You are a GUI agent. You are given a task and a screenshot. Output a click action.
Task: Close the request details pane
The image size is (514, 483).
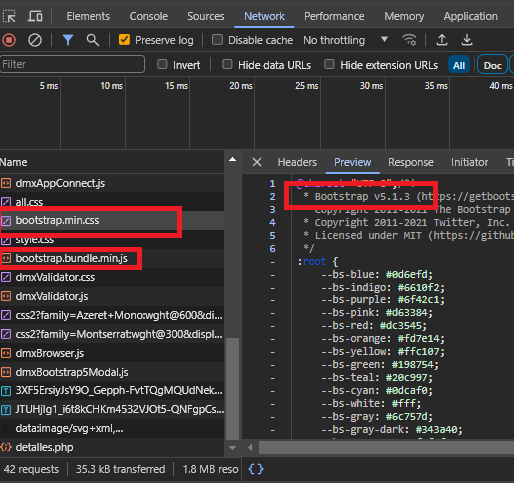(x=257, y=162)
